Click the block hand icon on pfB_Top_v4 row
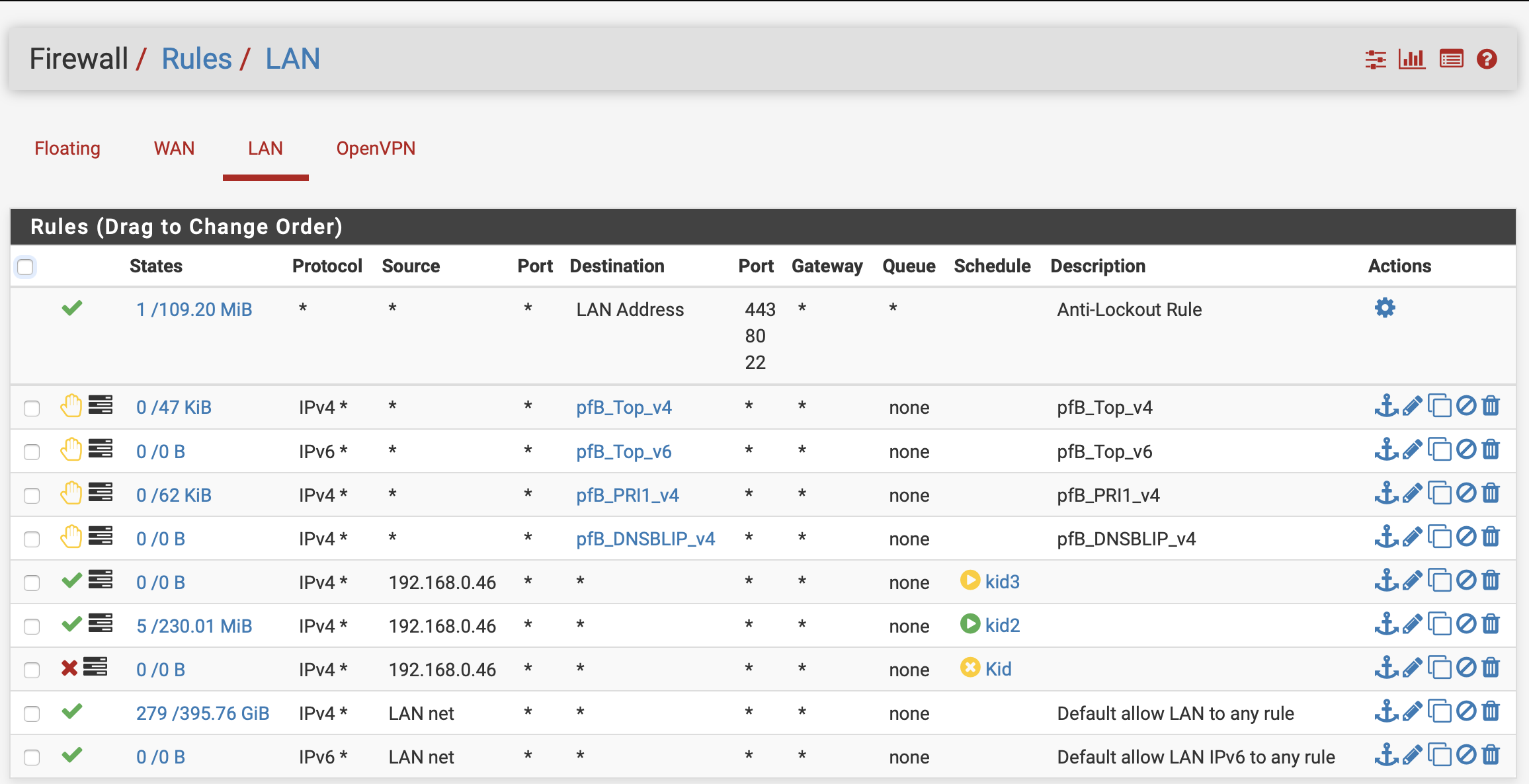 71,405
